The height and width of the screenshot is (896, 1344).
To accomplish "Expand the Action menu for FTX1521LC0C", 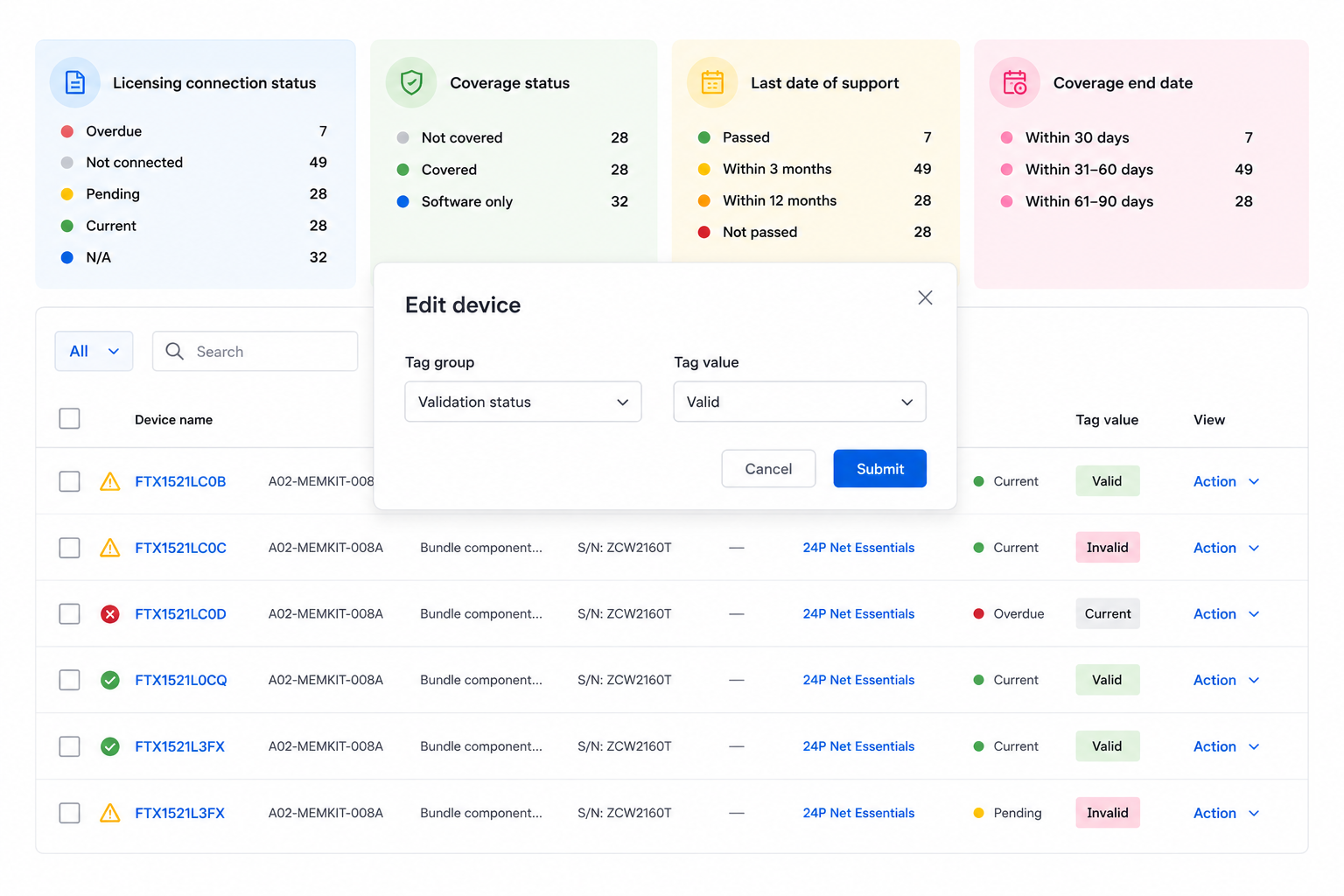I will (x=1226, y=548).
